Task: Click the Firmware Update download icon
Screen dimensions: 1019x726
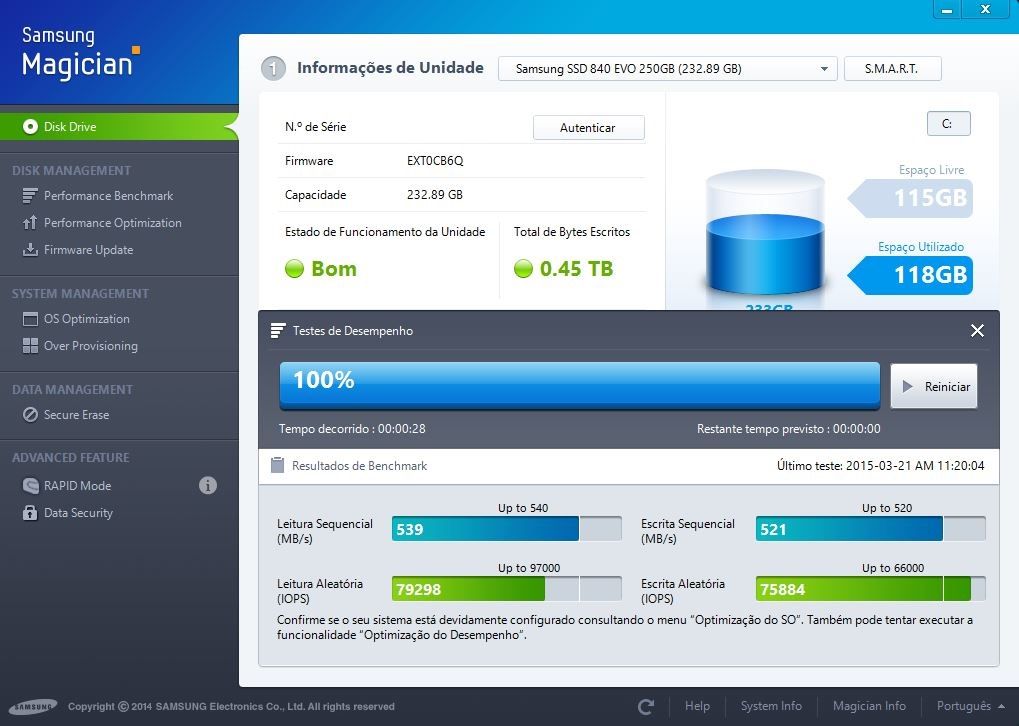Action: (x=29, y=250)
